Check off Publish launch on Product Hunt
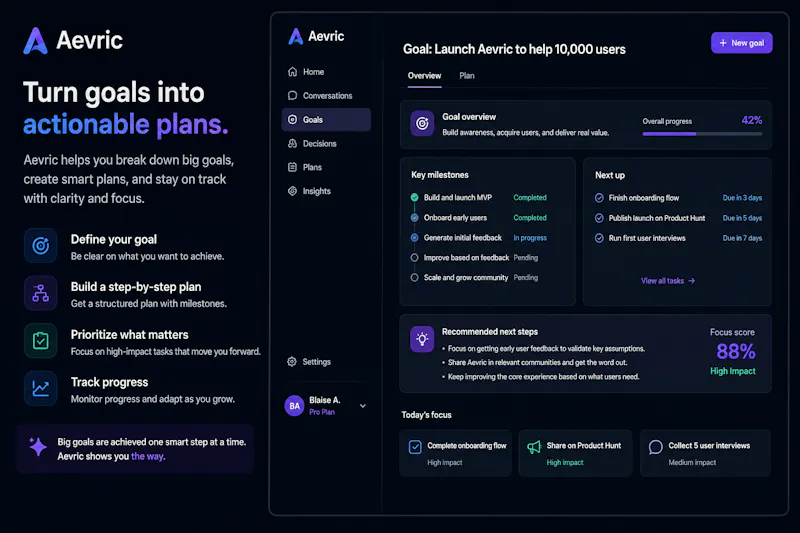Viewport: 800px width, 533px height. (599, 218)
